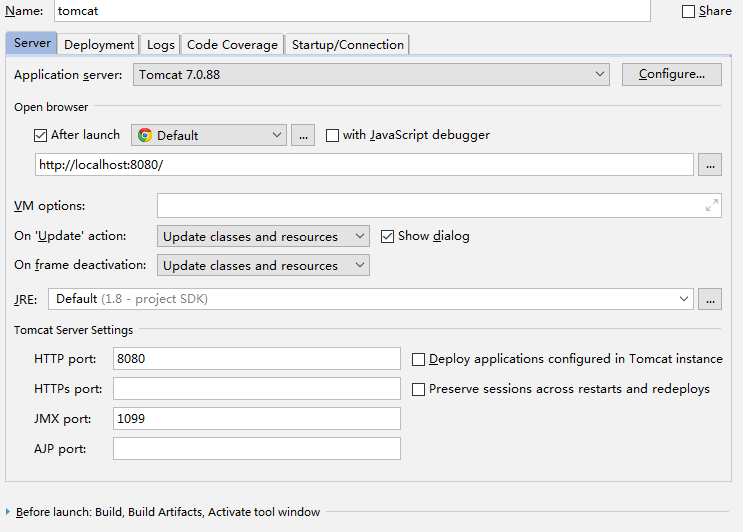The image size is (743, 532).
Task: Click the expand icon in VM options field
Action: pos(711,206)
